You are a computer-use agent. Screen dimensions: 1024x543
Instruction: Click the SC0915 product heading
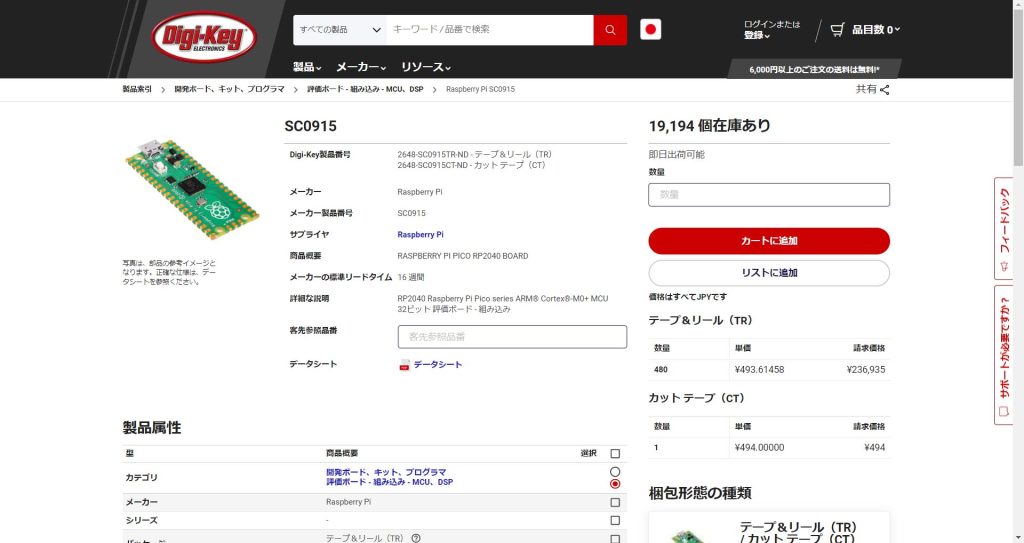(x=310, y=126)
